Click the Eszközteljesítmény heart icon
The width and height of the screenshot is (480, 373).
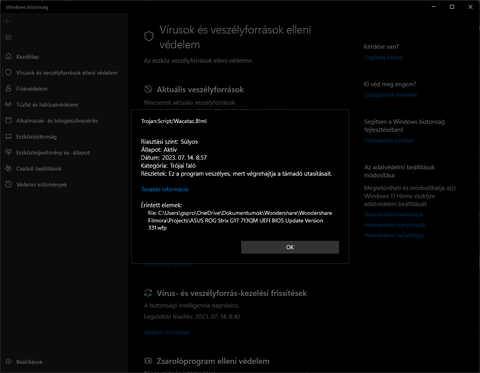click(x=9, y=152)
